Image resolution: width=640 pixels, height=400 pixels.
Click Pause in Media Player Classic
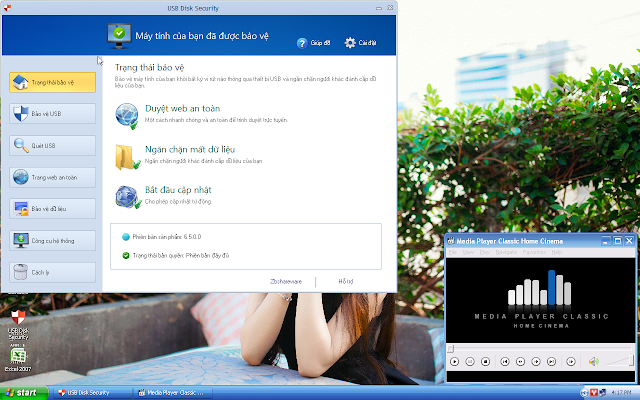point(470,362)
